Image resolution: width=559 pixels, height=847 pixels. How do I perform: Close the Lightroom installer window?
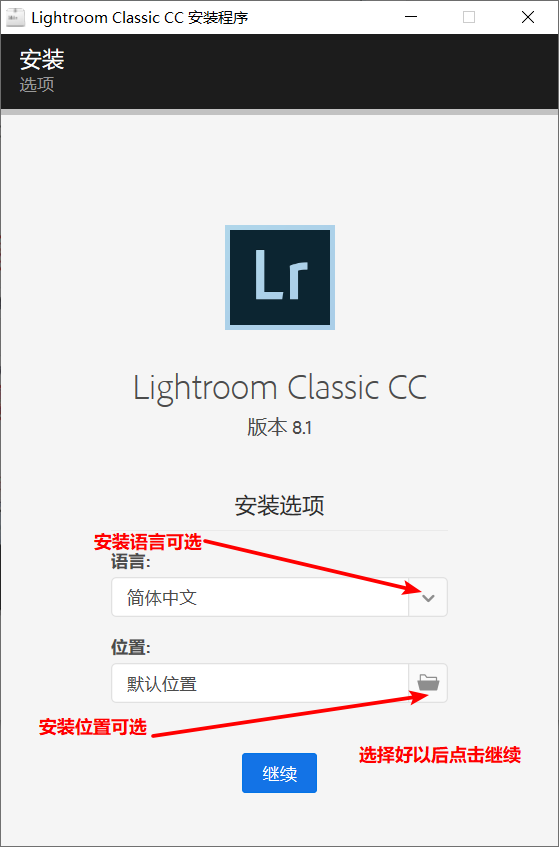(x=528, y=17)
